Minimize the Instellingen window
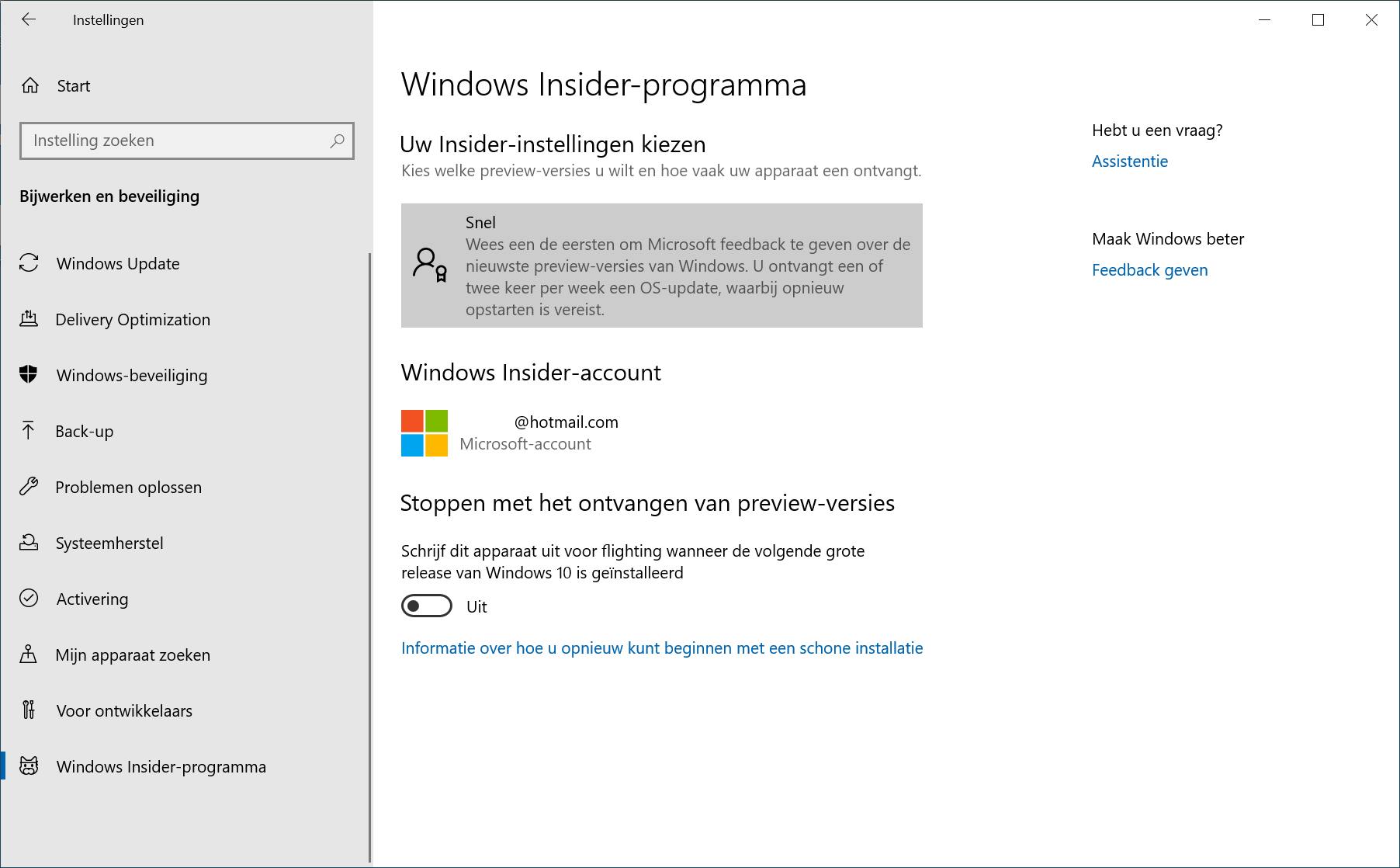Screen dimensions: 1400x868 tap(1265, 20)
